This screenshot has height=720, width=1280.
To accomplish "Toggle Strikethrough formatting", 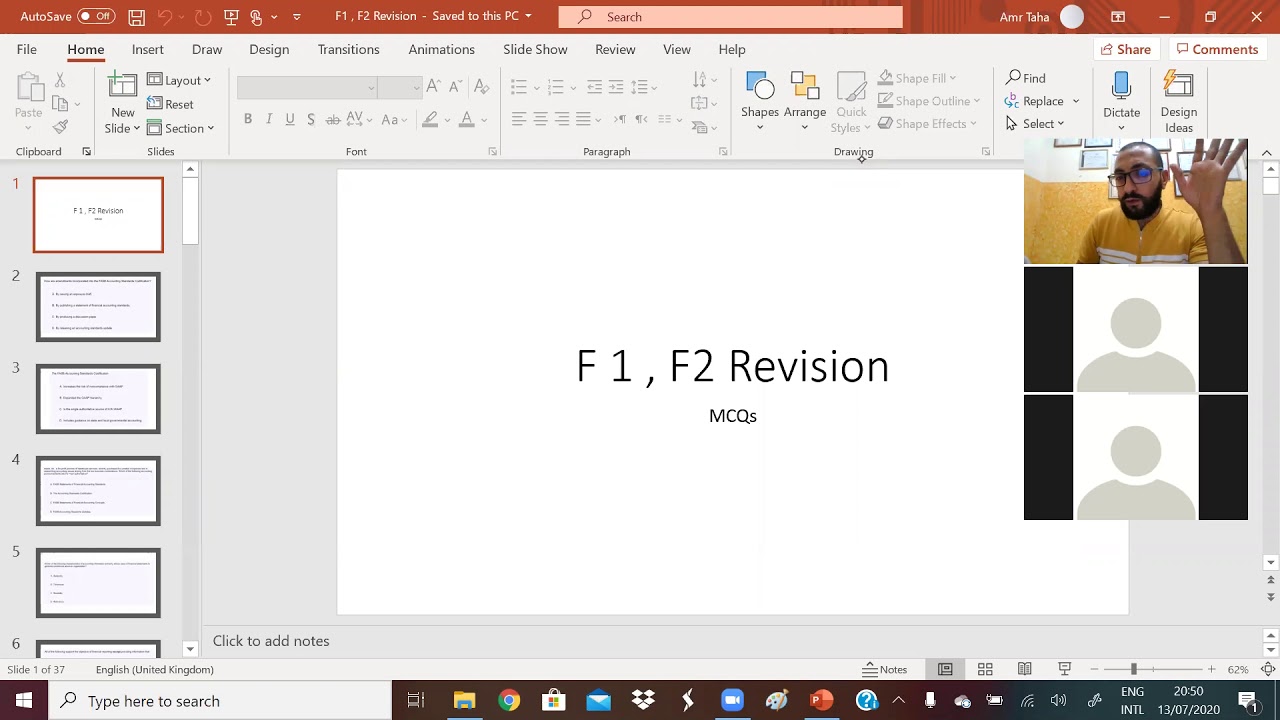I will pos(333,119).
